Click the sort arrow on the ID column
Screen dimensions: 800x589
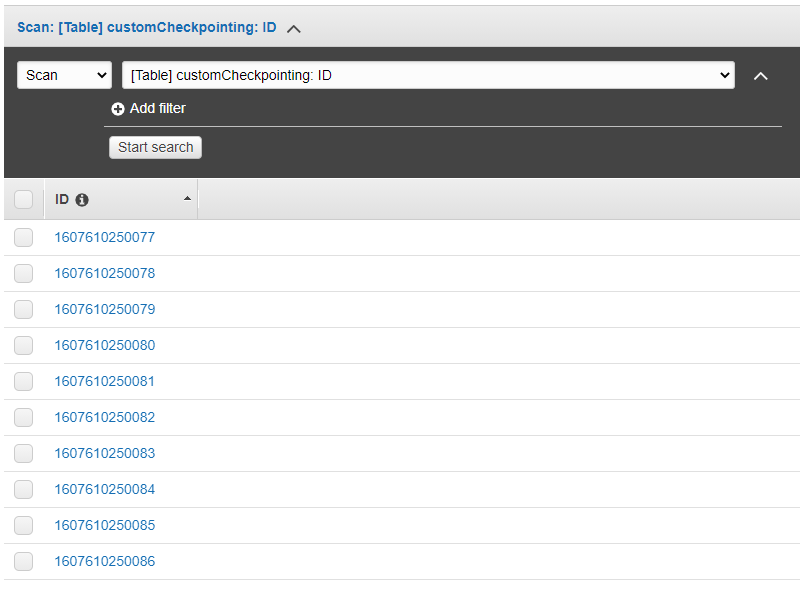(187, 199)
